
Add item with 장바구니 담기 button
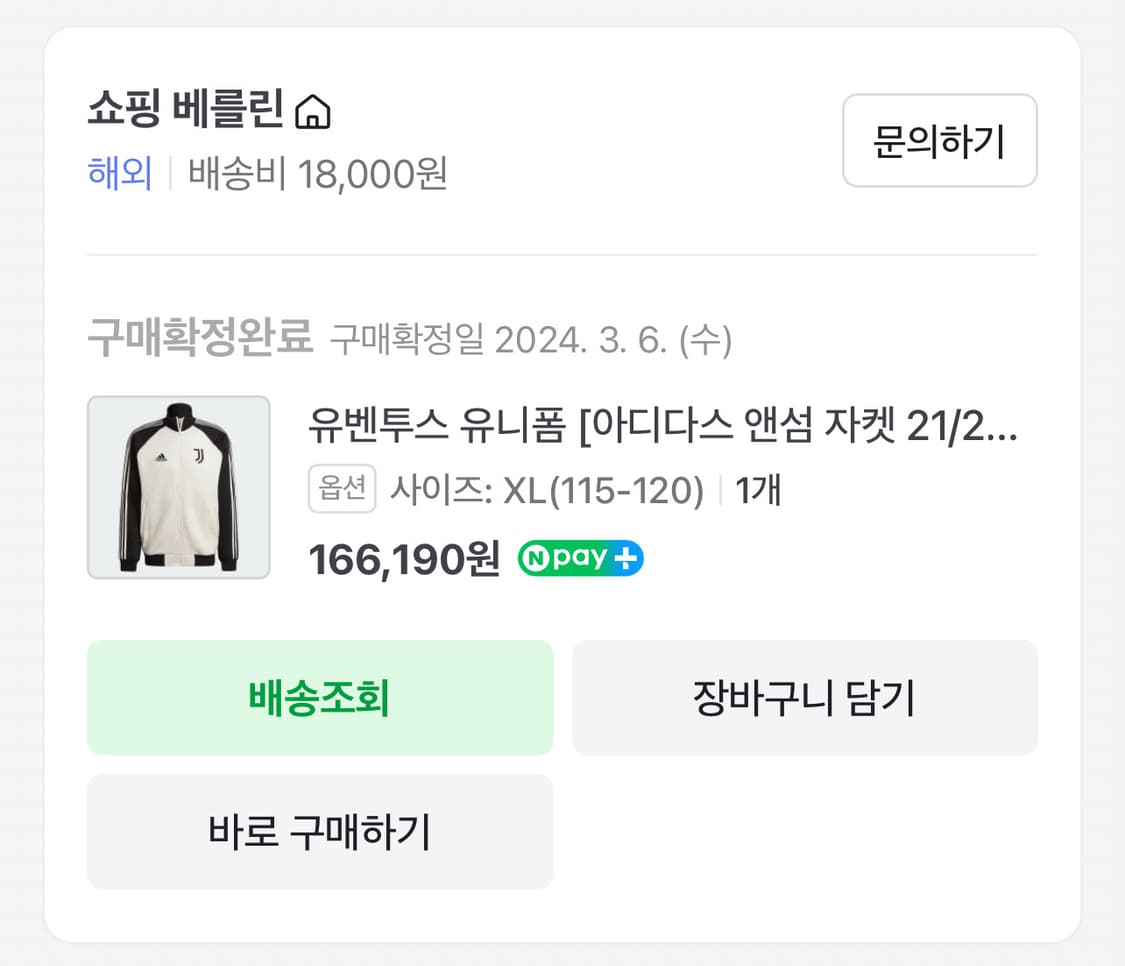(804, 698)
